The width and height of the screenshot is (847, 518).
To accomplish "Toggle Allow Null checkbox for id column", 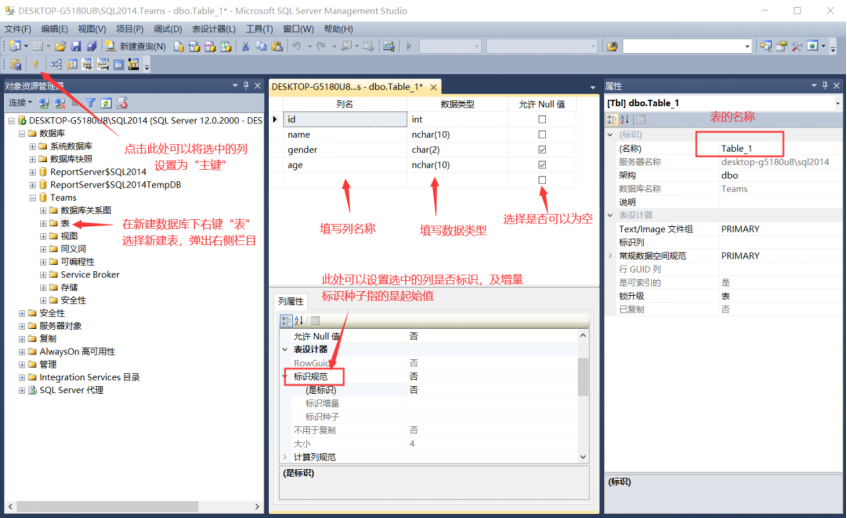I will click(542, 119).
